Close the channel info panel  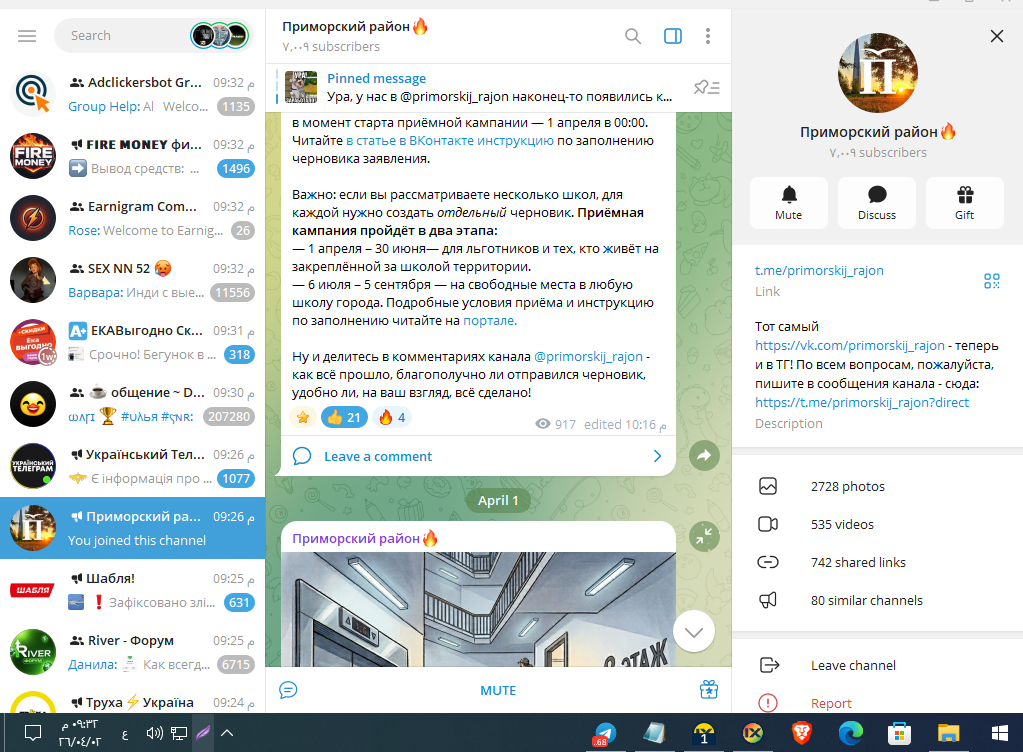point(997,37)
